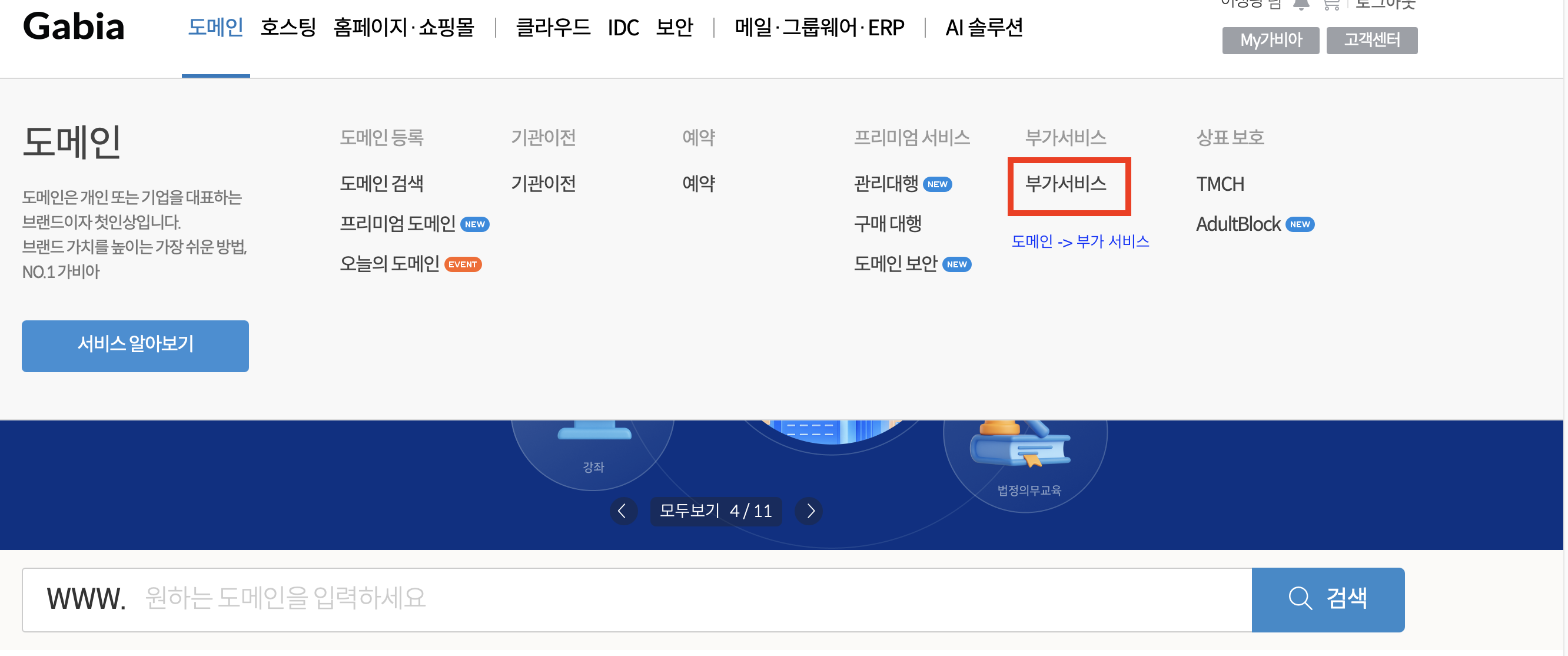This screenshot has width=1568, height=656.
Task: Click the Gabia logo
Action: click(x=74, y=28)
